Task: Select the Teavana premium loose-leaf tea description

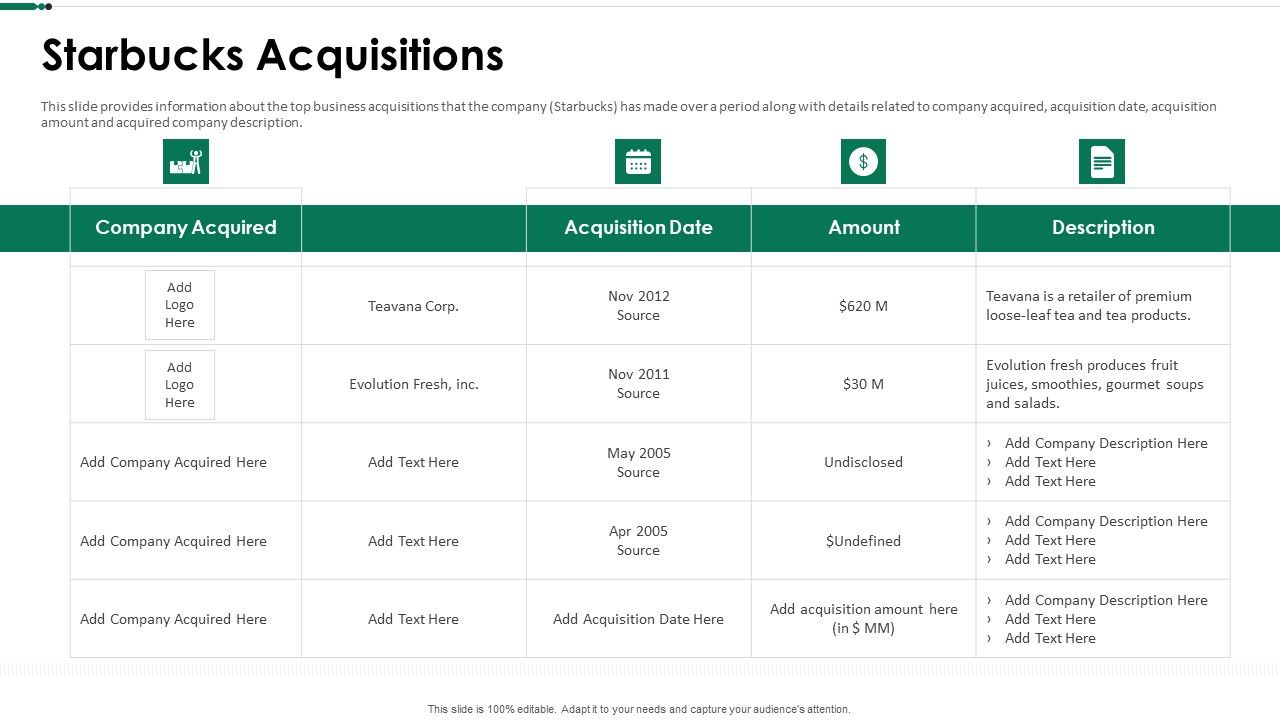Action: [x=1089, y=306]
